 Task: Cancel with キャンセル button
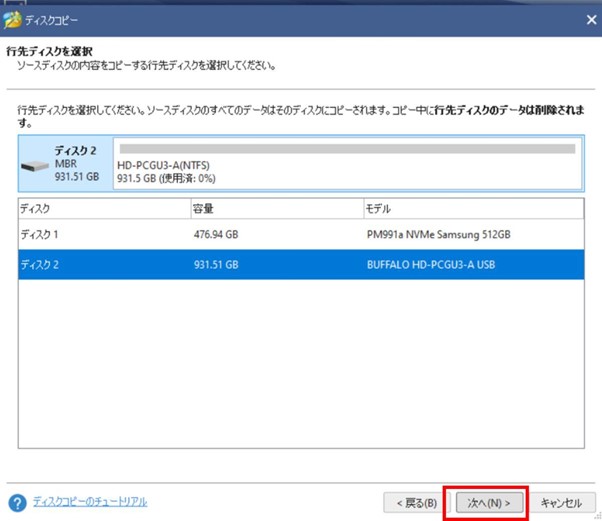[561, 503]
